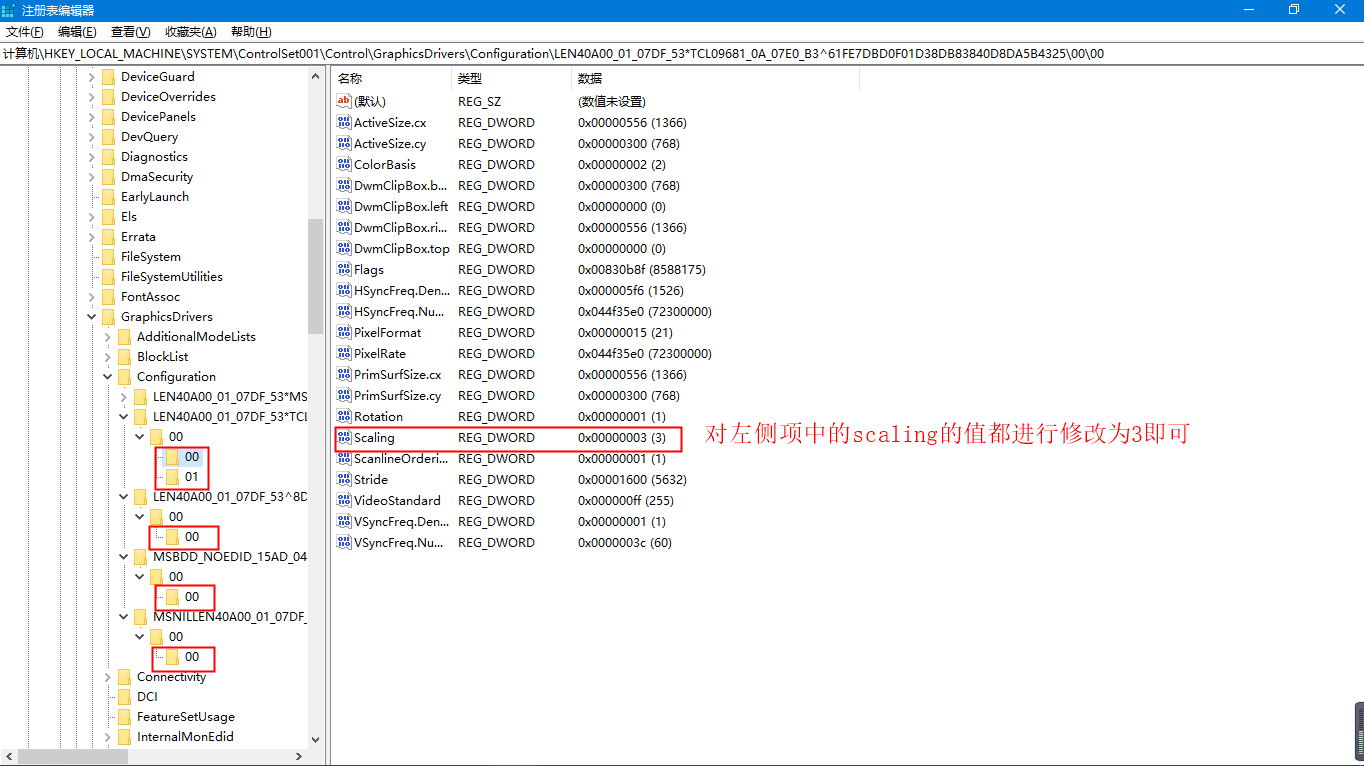
Task: Click the DeviceGuard folder icon
Action: click(x=108, y=77)
